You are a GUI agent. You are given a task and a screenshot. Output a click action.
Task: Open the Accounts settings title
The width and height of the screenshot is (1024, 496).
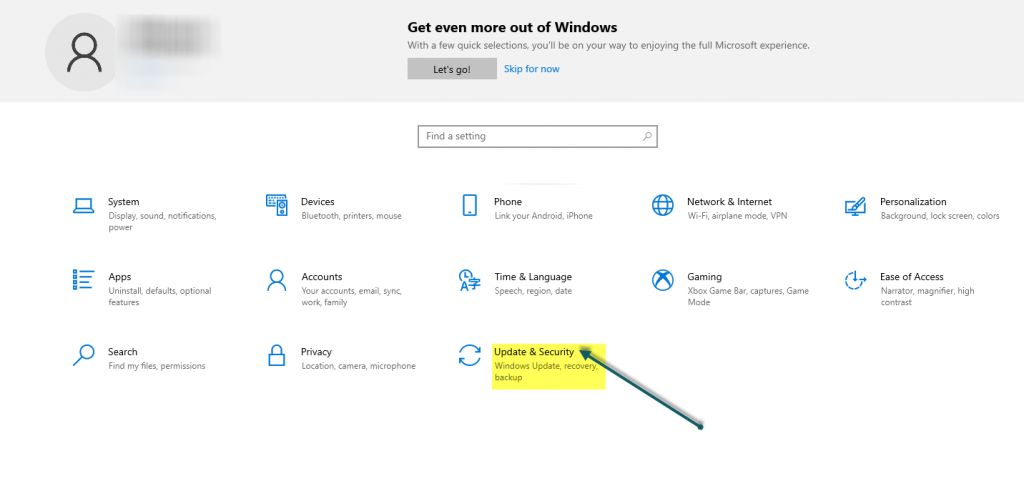point(321,277)
